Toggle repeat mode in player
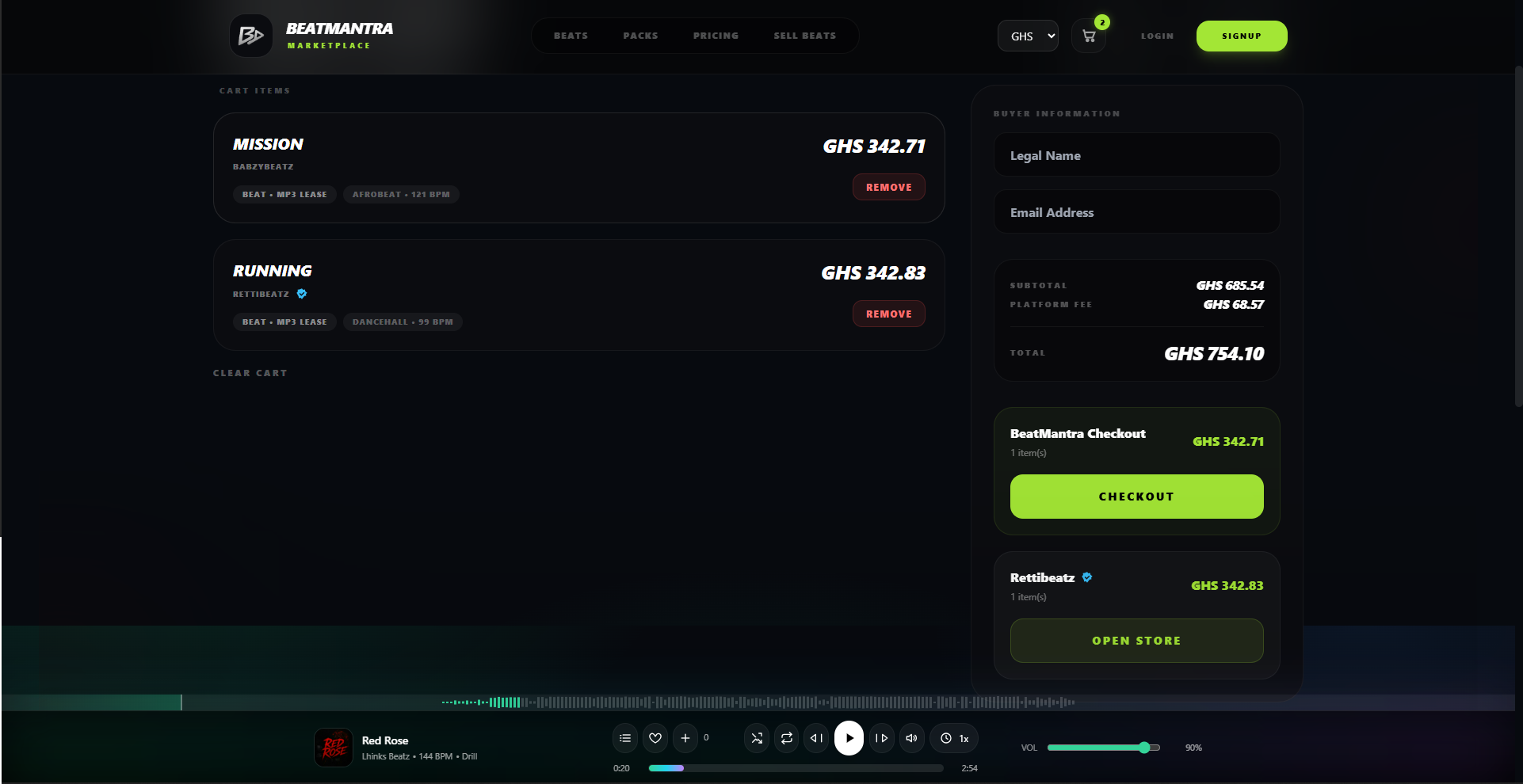 pos(787,738)
